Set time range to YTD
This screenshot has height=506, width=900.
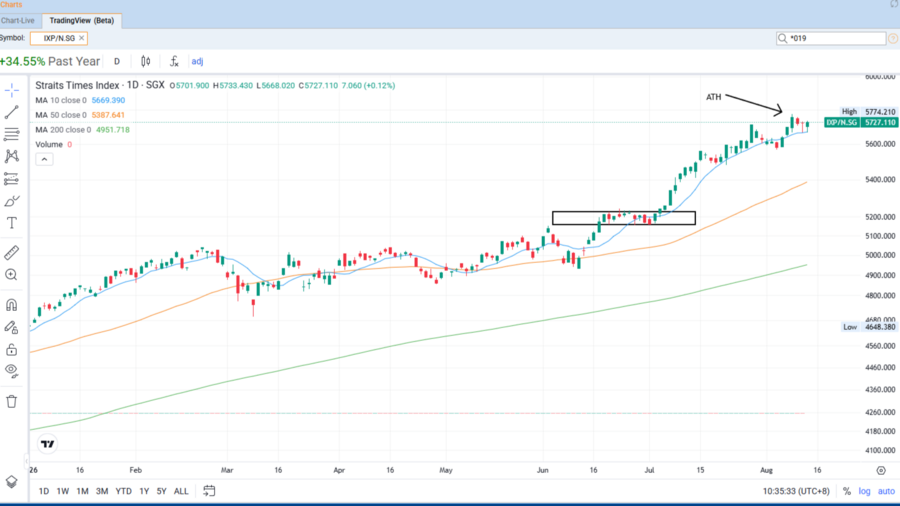(123, 491)
